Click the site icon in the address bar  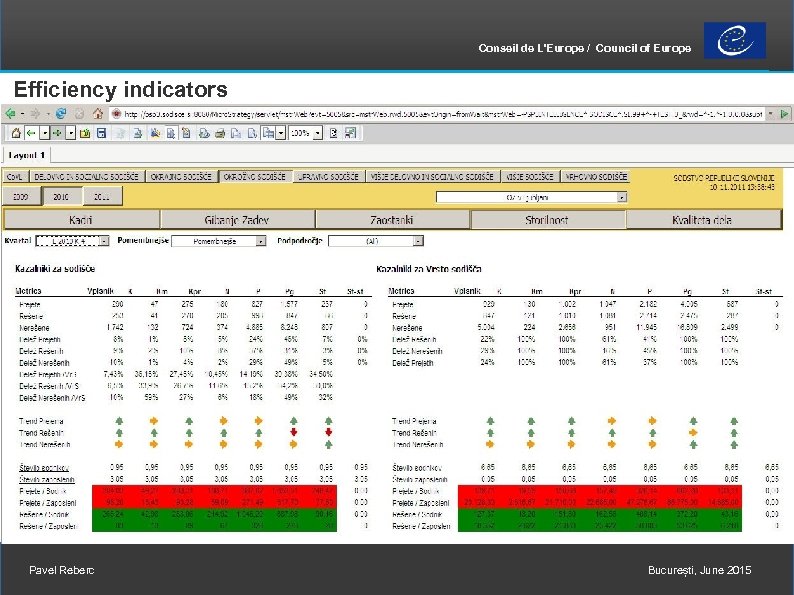tap(116, 114)
